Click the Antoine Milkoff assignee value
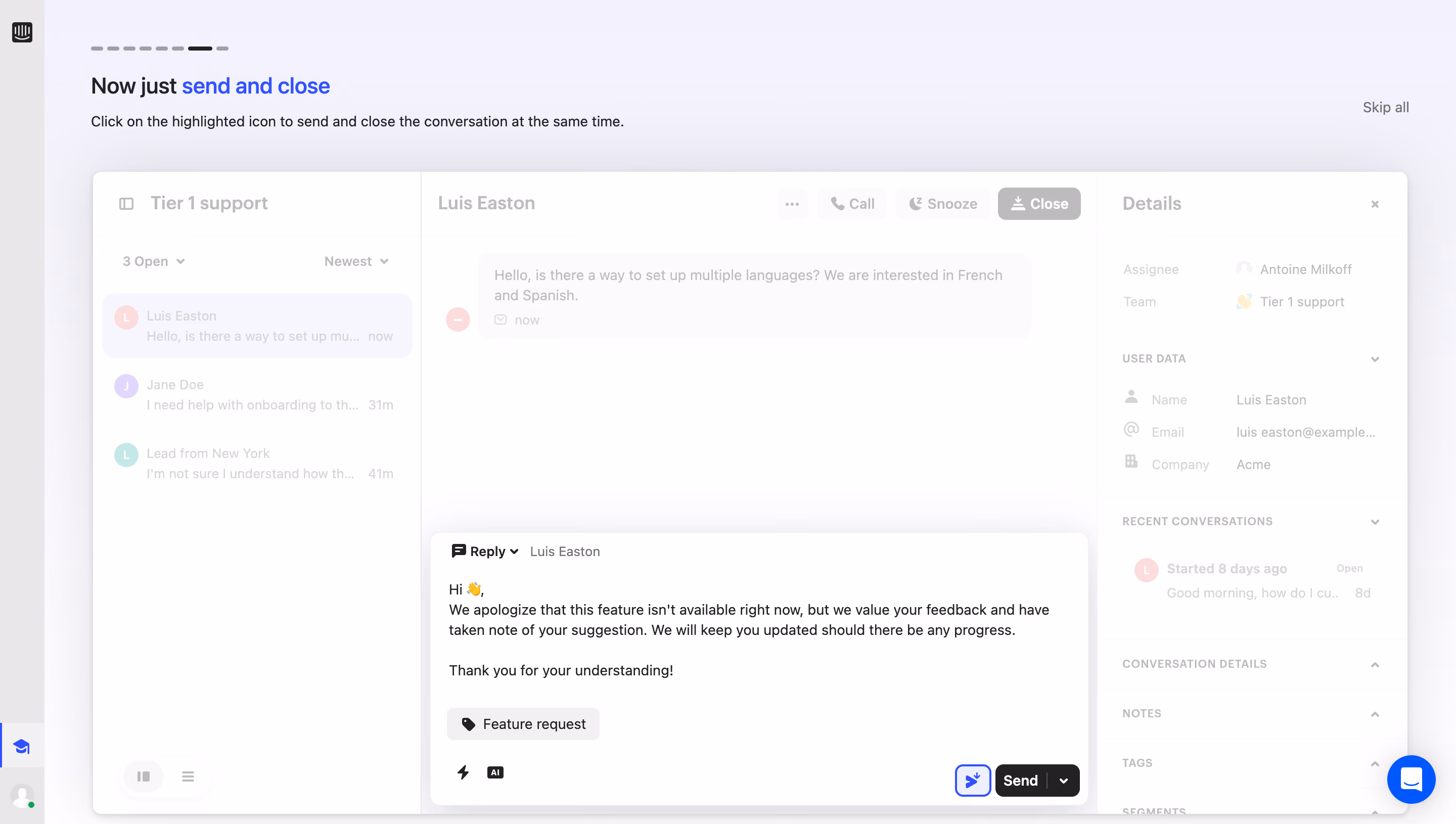 point(1305,269)
